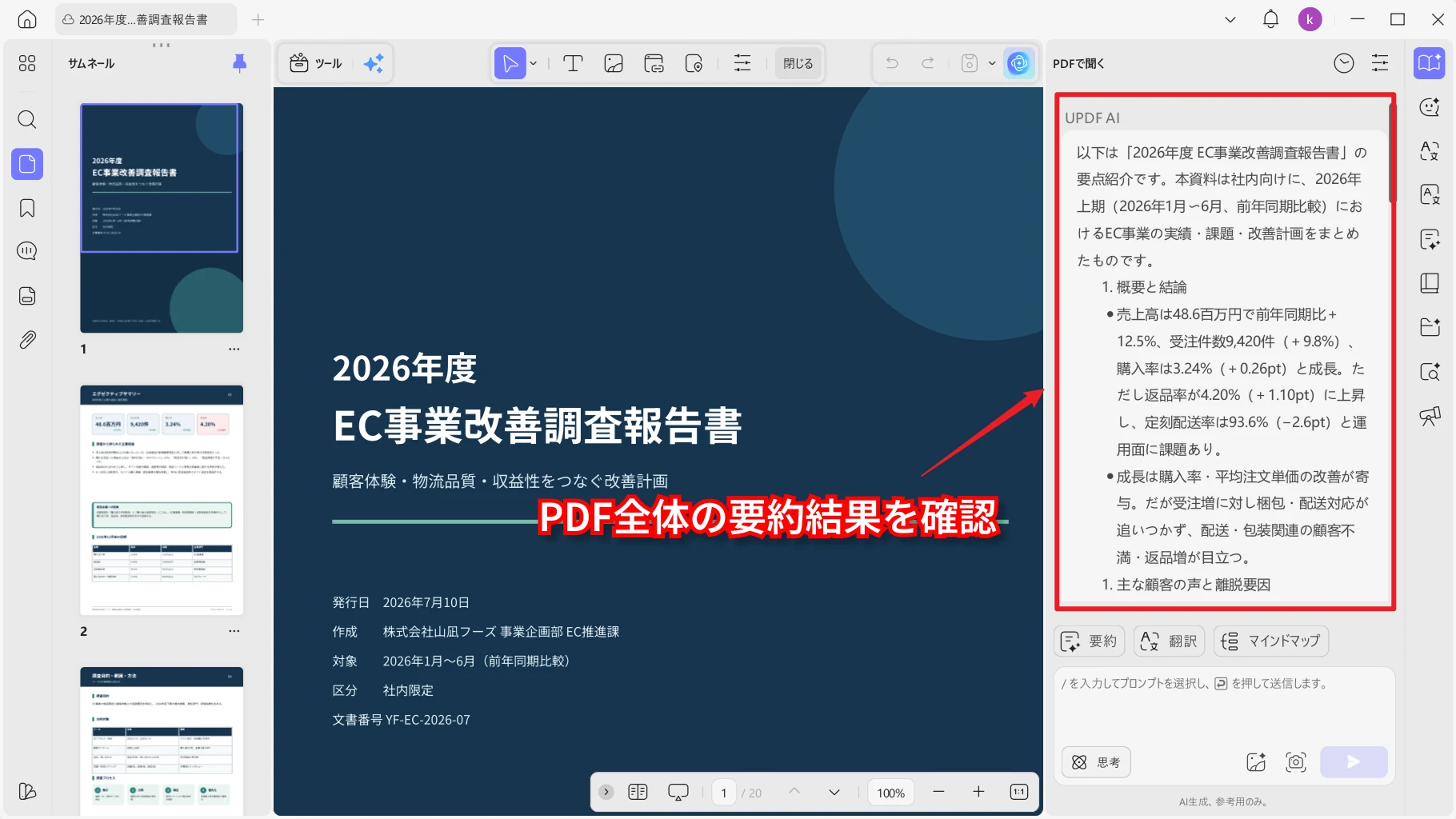Select the pointer selection tool
This screenshot has height=819, width=1456.
click(x=510, y=63)
